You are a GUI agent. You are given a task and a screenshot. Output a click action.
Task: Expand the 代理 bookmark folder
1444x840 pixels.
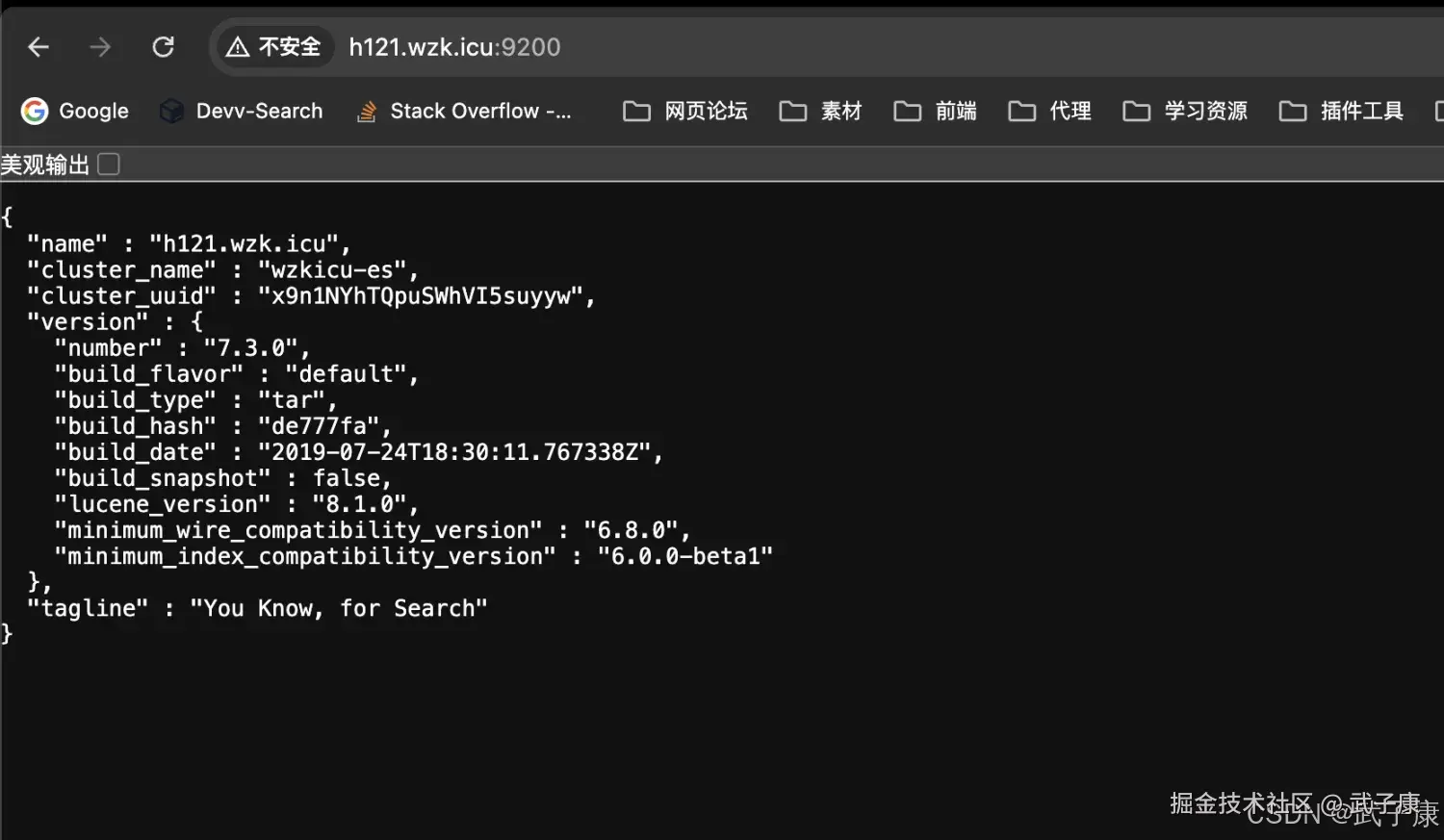1049,112
